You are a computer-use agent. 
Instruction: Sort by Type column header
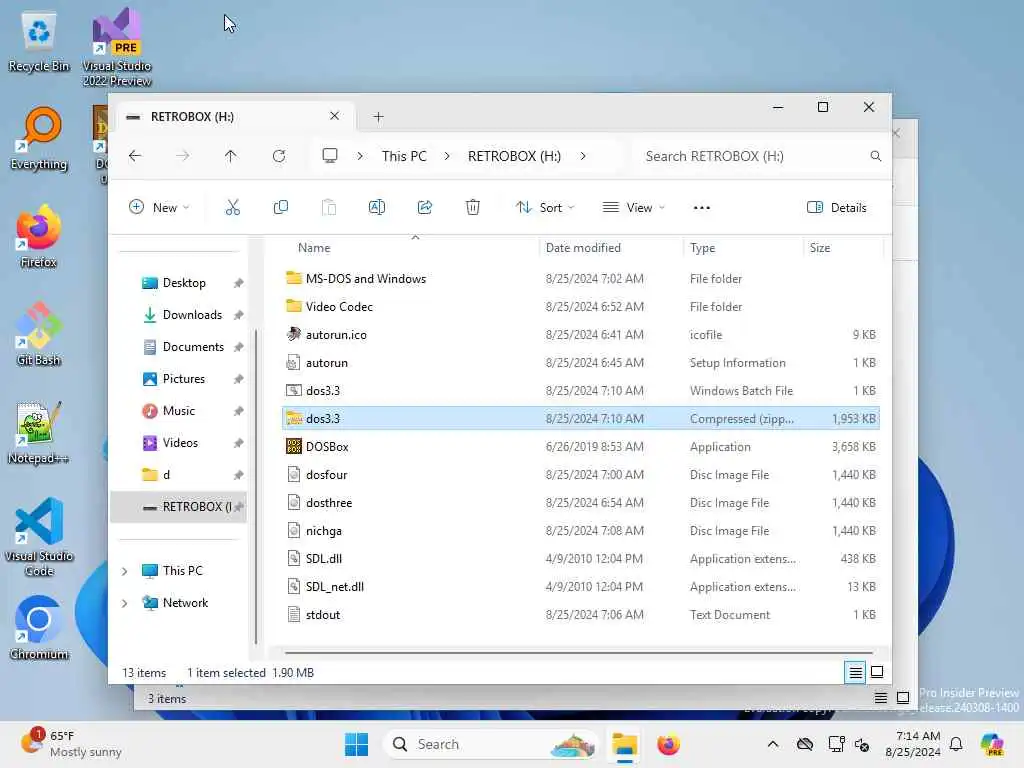tap(703, 248)
